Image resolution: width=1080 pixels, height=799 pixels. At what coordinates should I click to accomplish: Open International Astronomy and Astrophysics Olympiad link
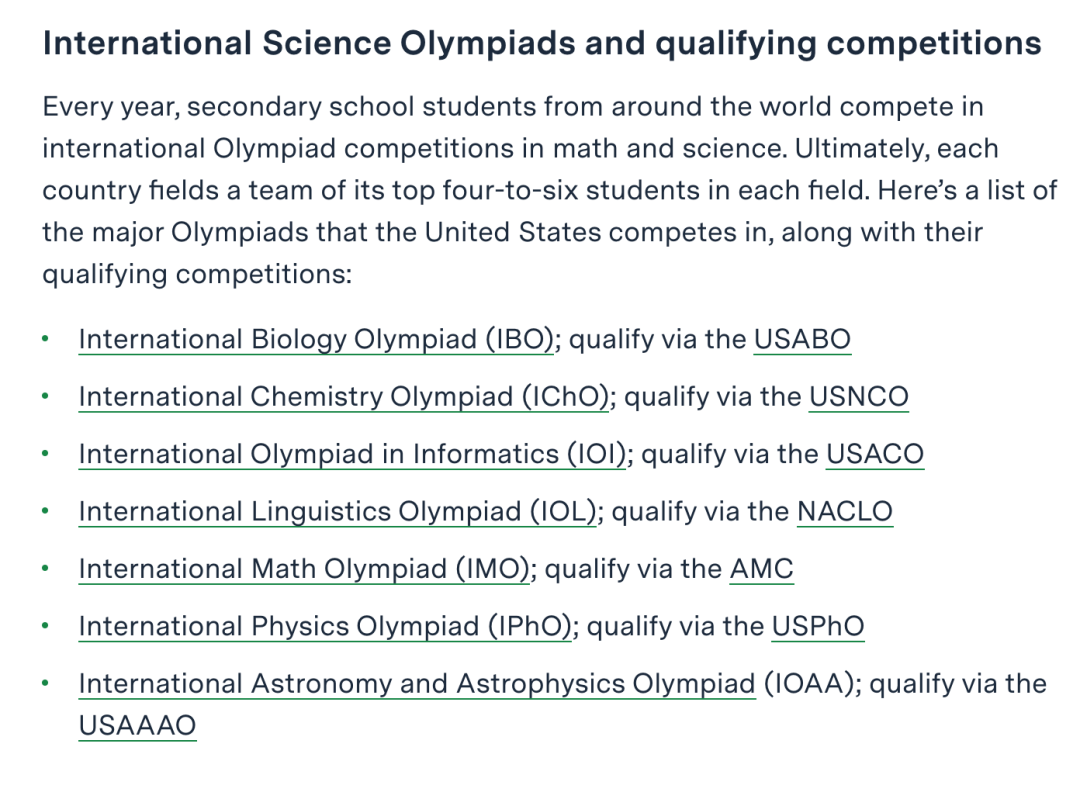tap(417, 683)
